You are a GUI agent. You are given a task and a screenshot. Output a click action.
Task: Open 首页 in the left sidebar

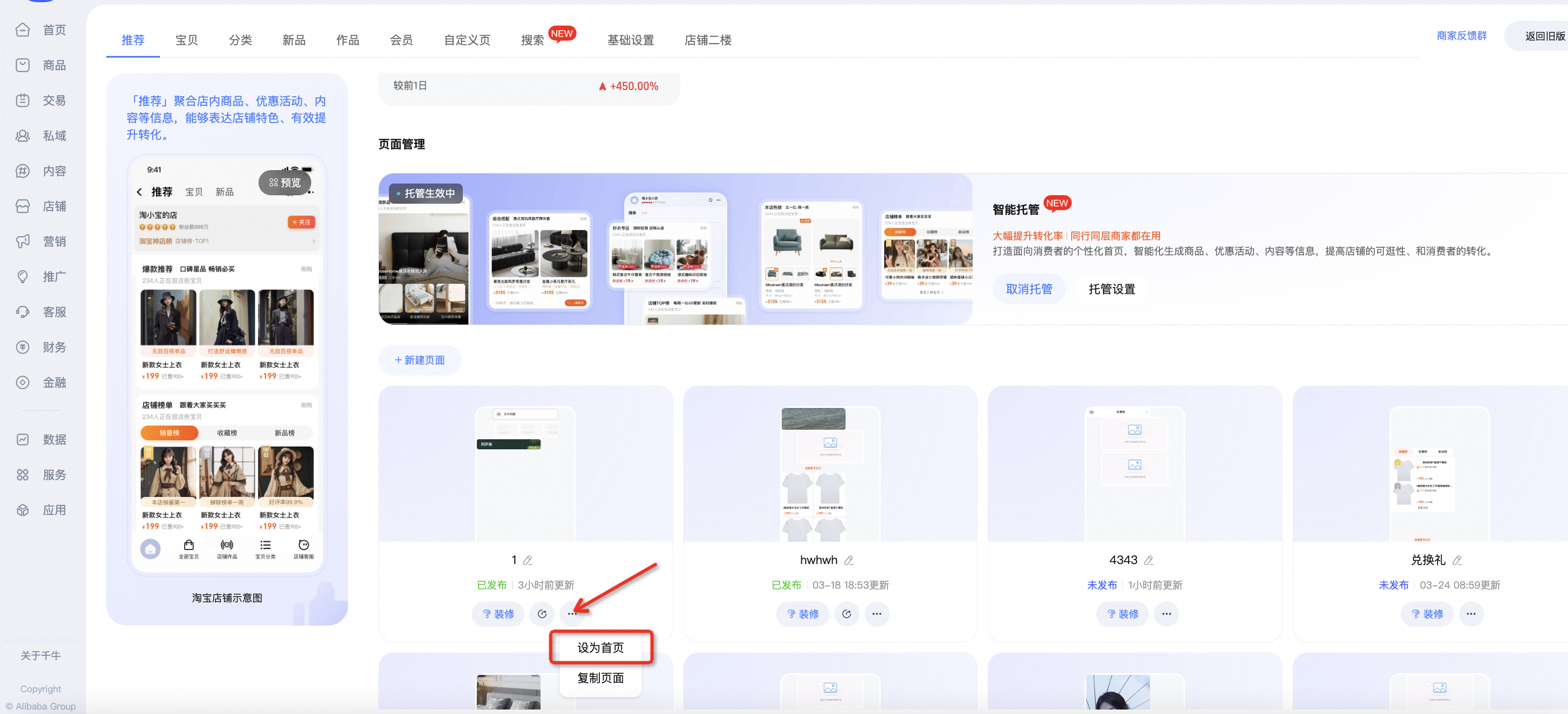pyautogui.click(x=41, y=30)
